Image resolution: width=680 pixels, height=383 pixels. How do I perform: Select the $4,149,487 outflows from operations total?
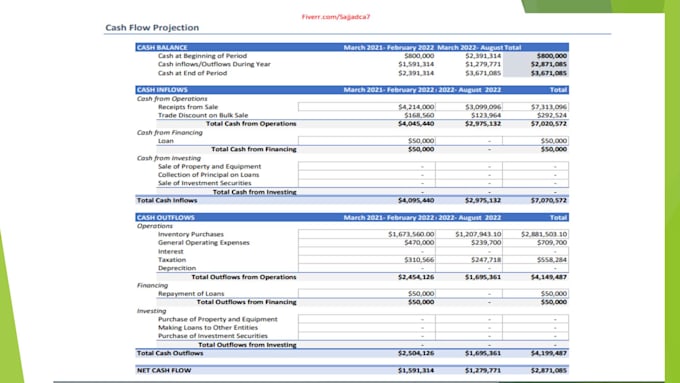point(549,277)
